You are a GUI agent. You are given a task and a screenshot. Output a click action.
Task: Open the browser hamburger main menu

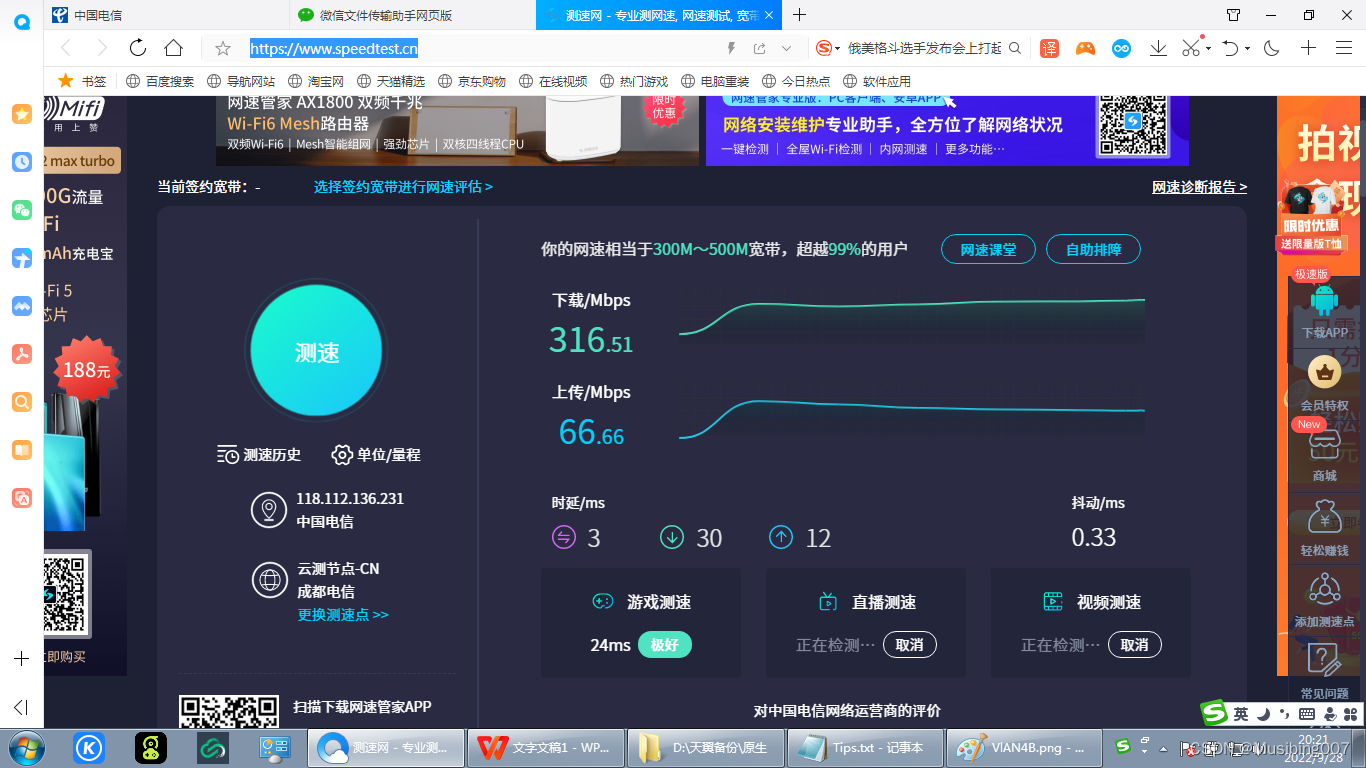(x=1344, y=48)
